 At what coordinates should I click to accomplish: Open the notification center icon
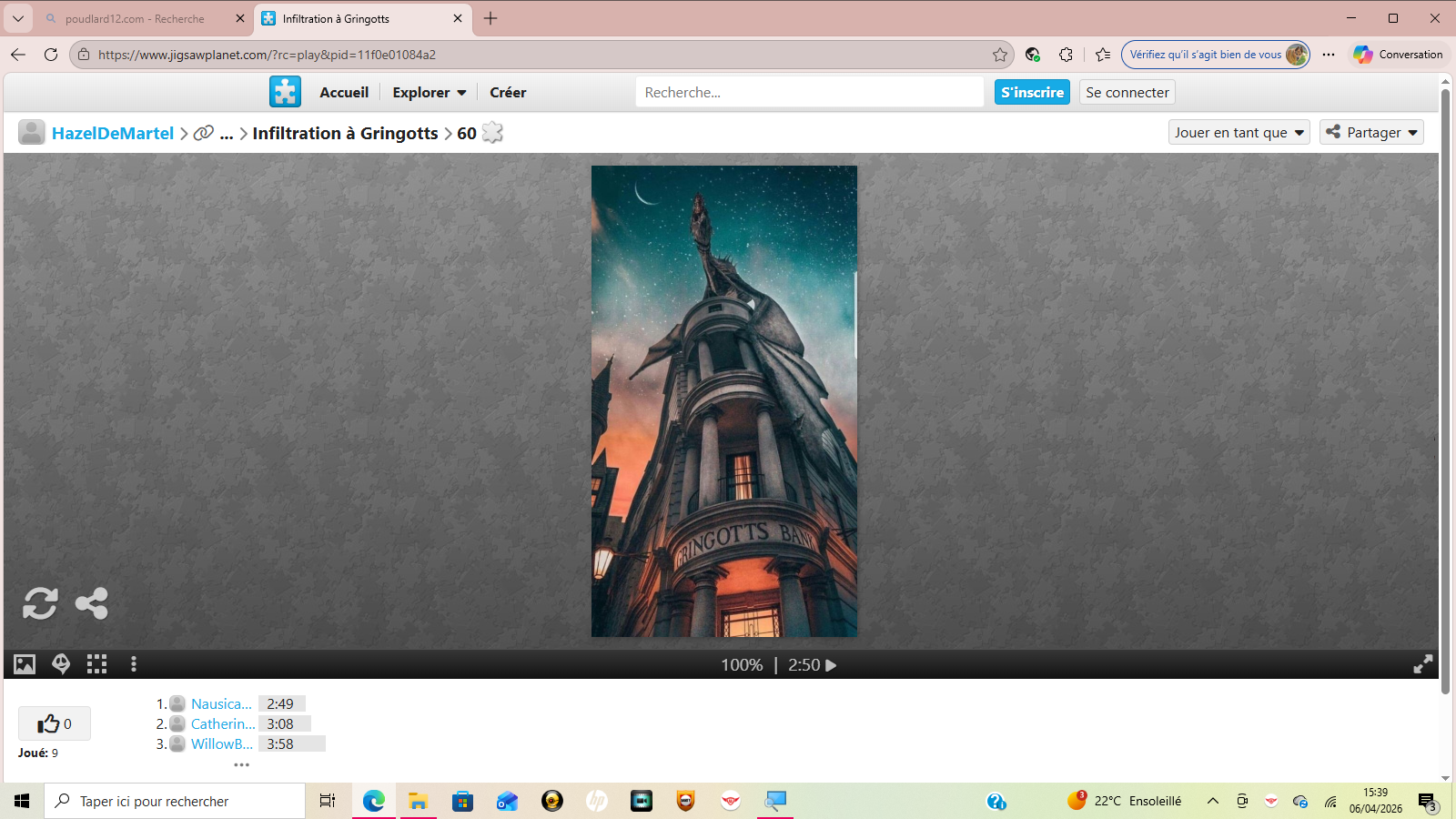[1427, 802]
